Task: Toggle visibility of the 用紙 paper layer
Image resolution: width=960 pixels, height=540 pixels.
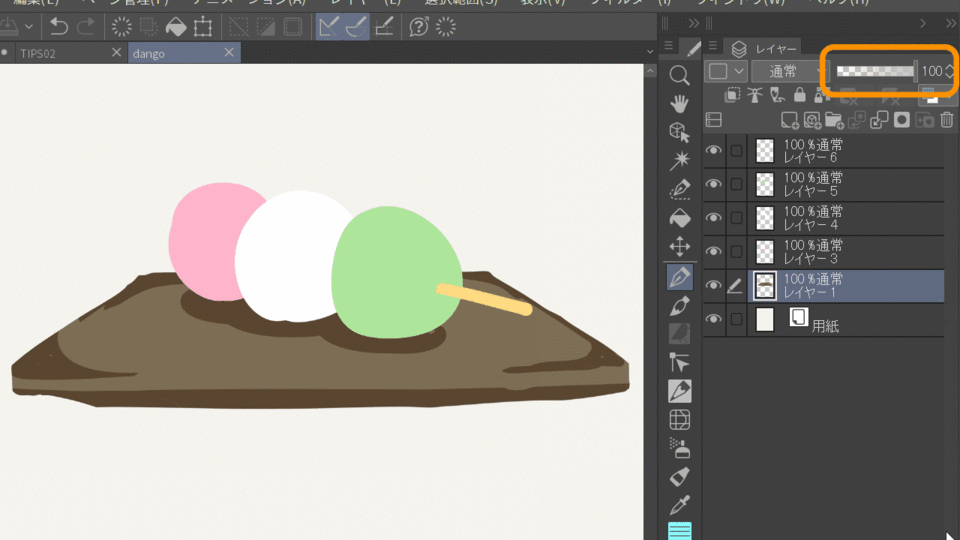Action: click(713, 319)
